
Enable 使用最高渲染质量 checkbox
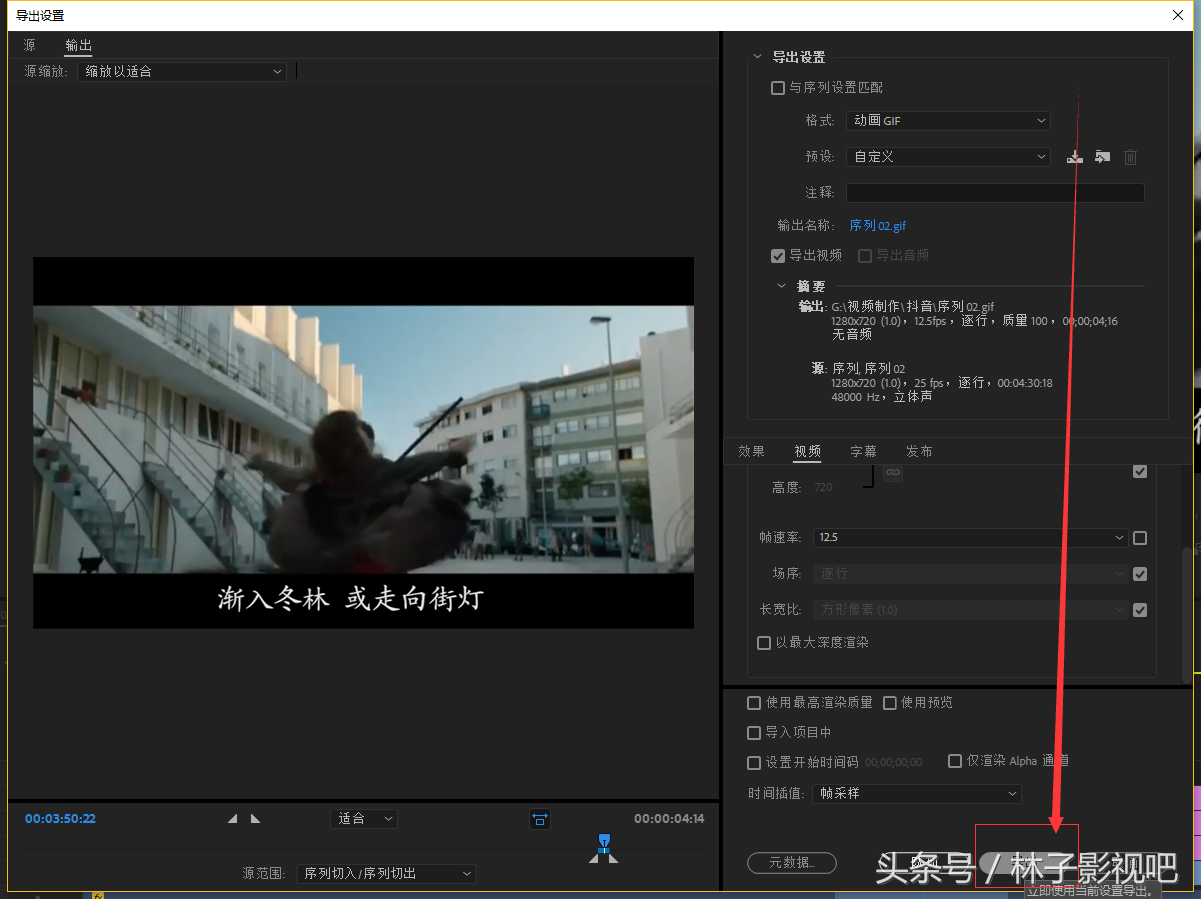755,703
